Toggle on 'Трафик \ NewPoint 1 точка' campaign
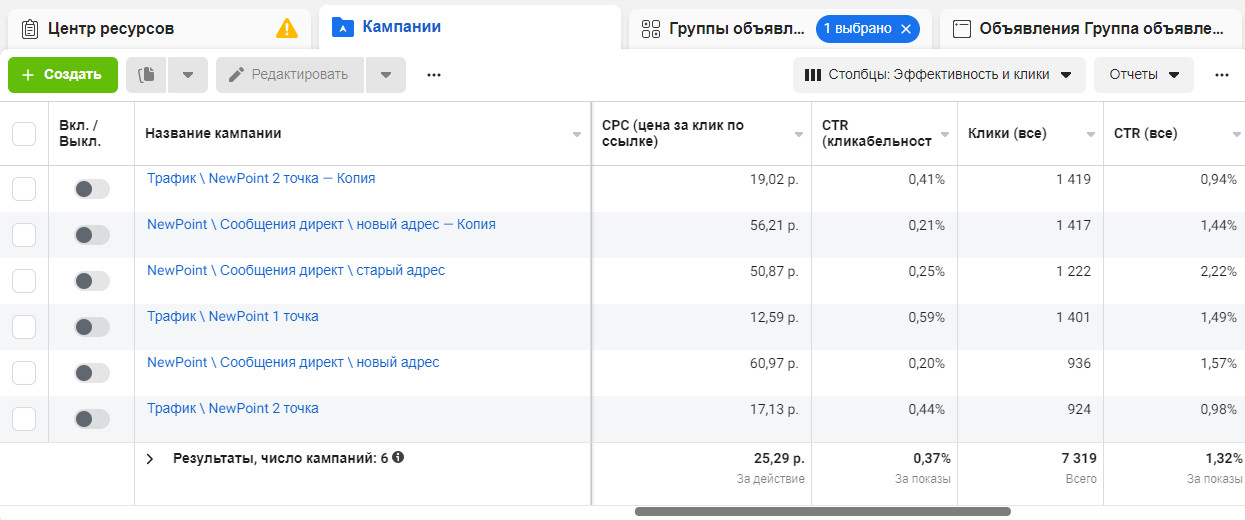Image resolution: width=1245 pixels, height=520 pixels. 91,327
